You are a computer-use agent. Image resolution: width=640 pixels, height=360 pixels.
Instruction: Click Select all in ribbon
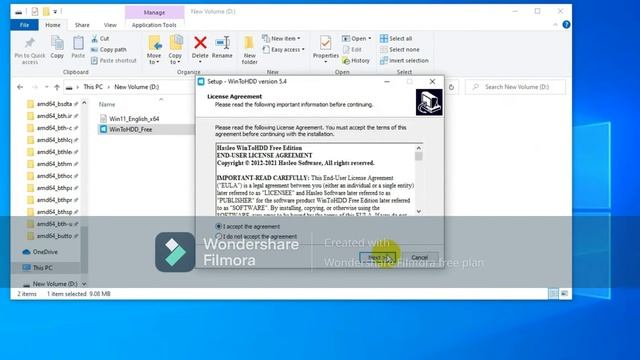(x=396, y=38)
